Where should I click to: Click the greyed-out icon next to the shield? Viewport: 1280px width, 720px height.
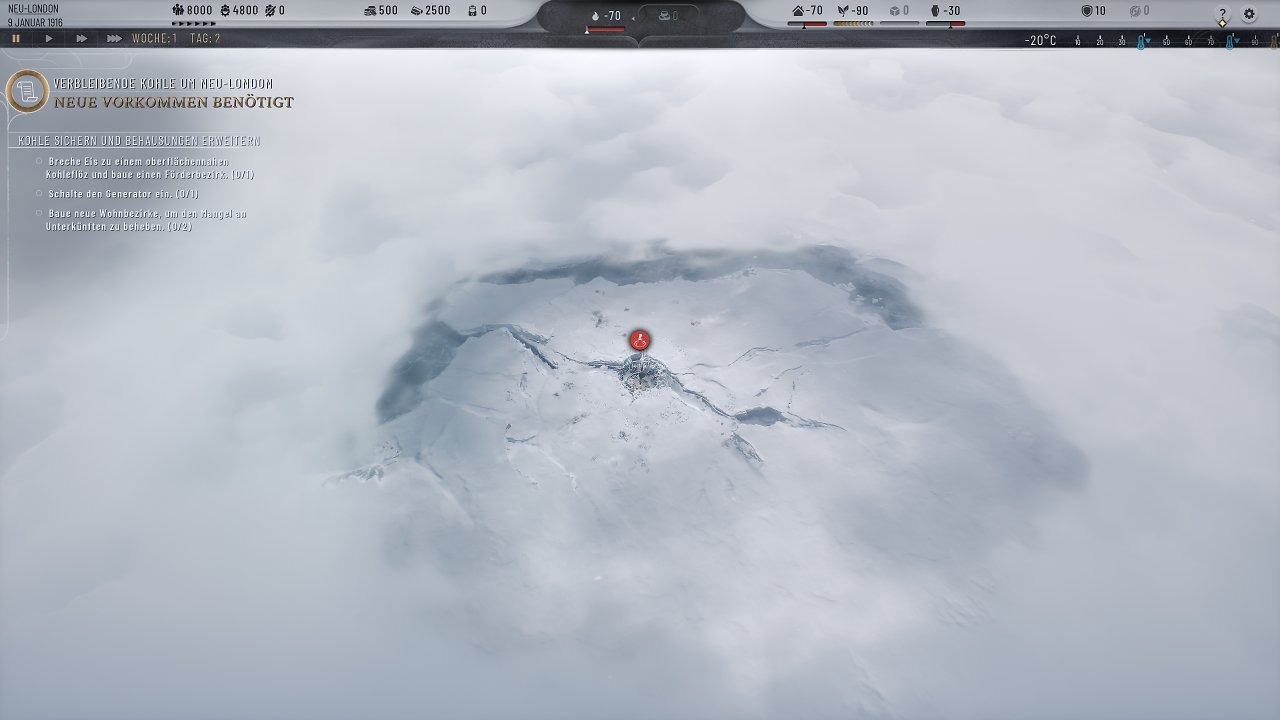point(1135,11)
